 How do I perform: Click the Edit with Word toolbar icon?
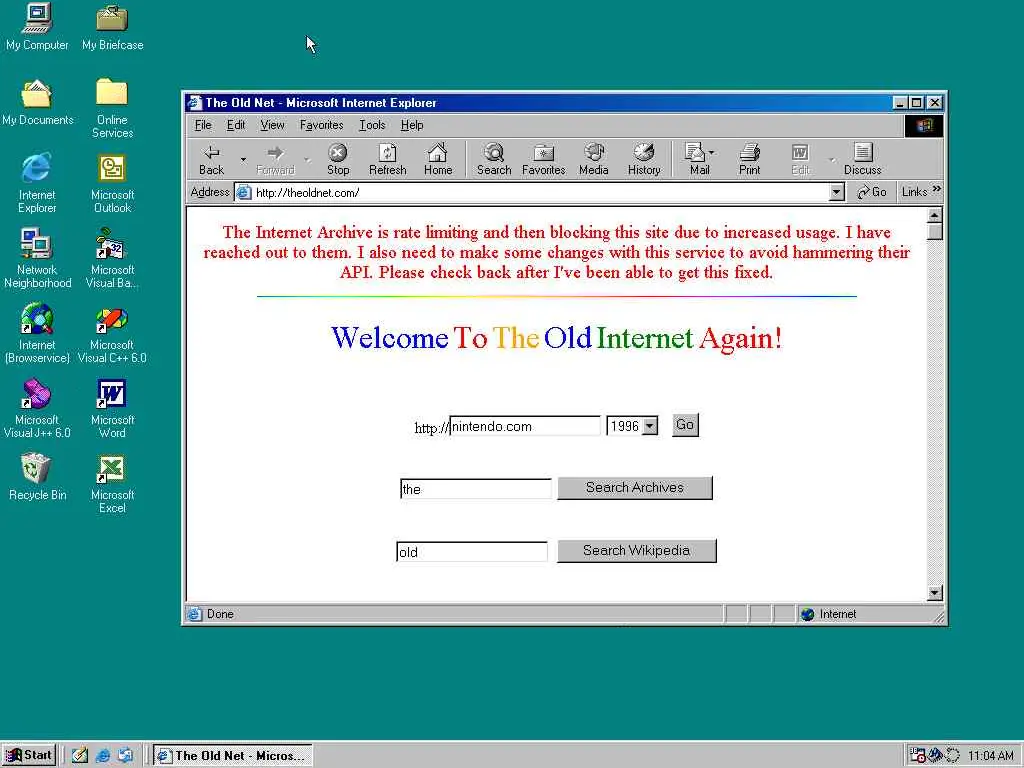(x=800, y=160)
